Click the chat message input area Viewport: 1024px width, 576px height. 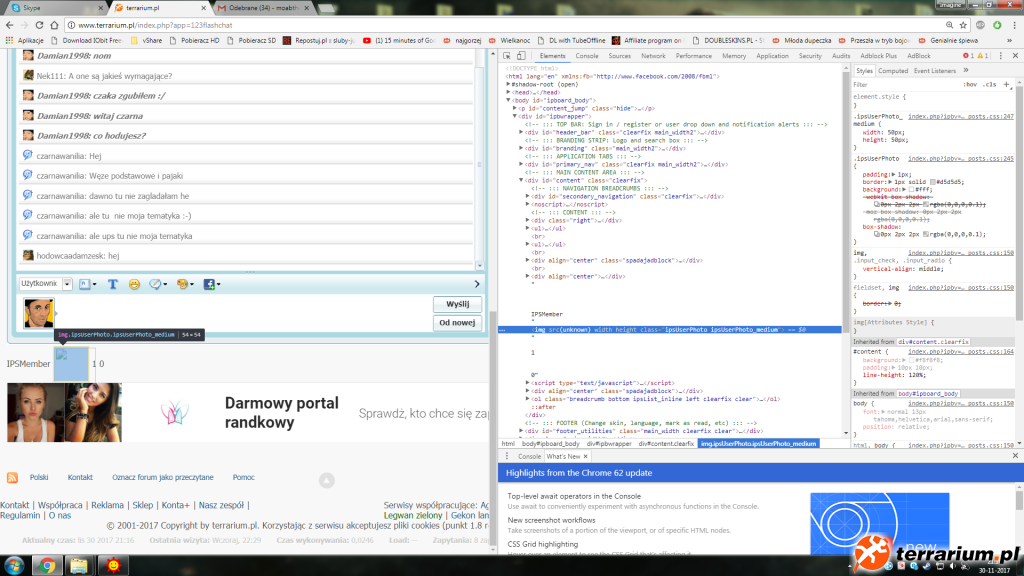(245, 313)
